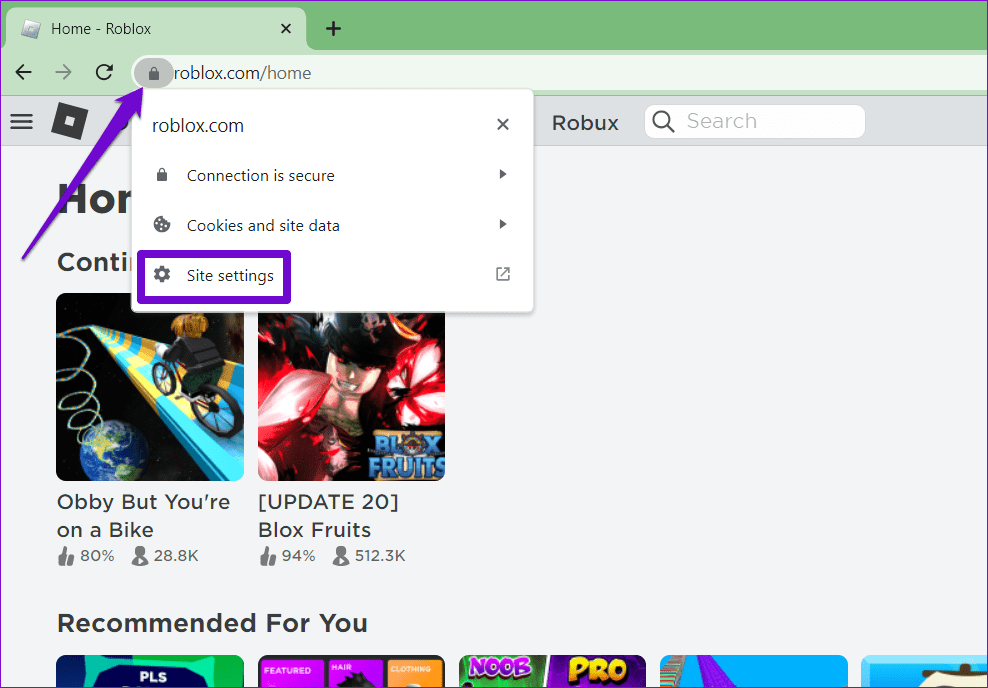Viewport: 988px width, 688px height.
Task: Open a new browser tab
Action: click(333, 28)
